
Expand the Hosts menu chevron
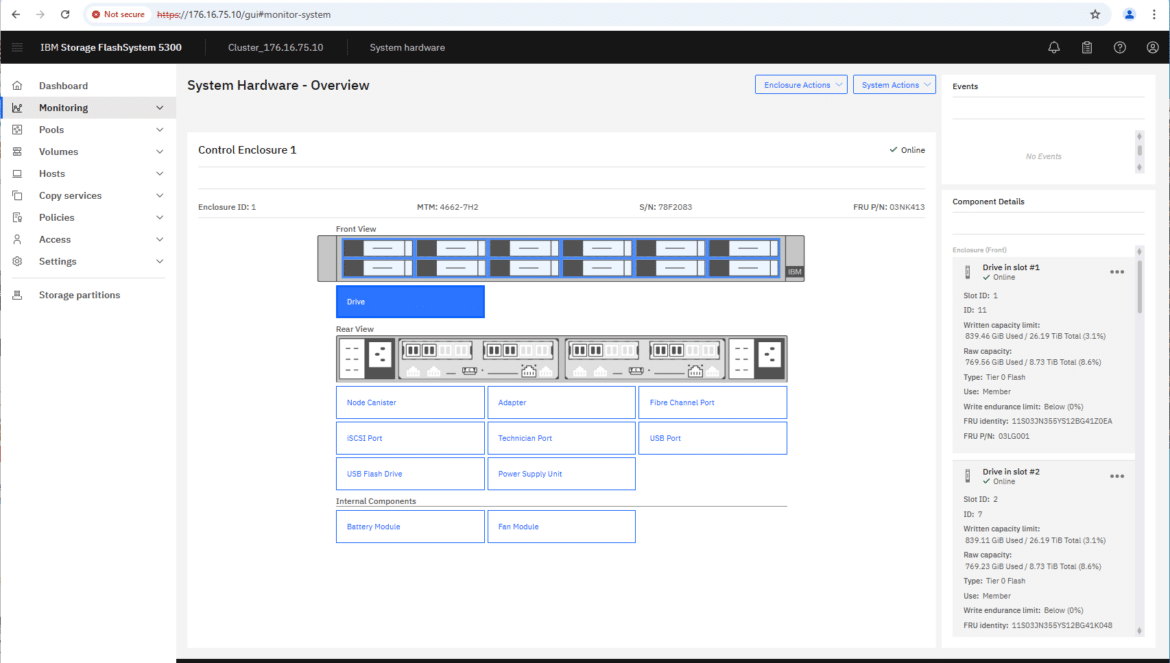point(160,174)
